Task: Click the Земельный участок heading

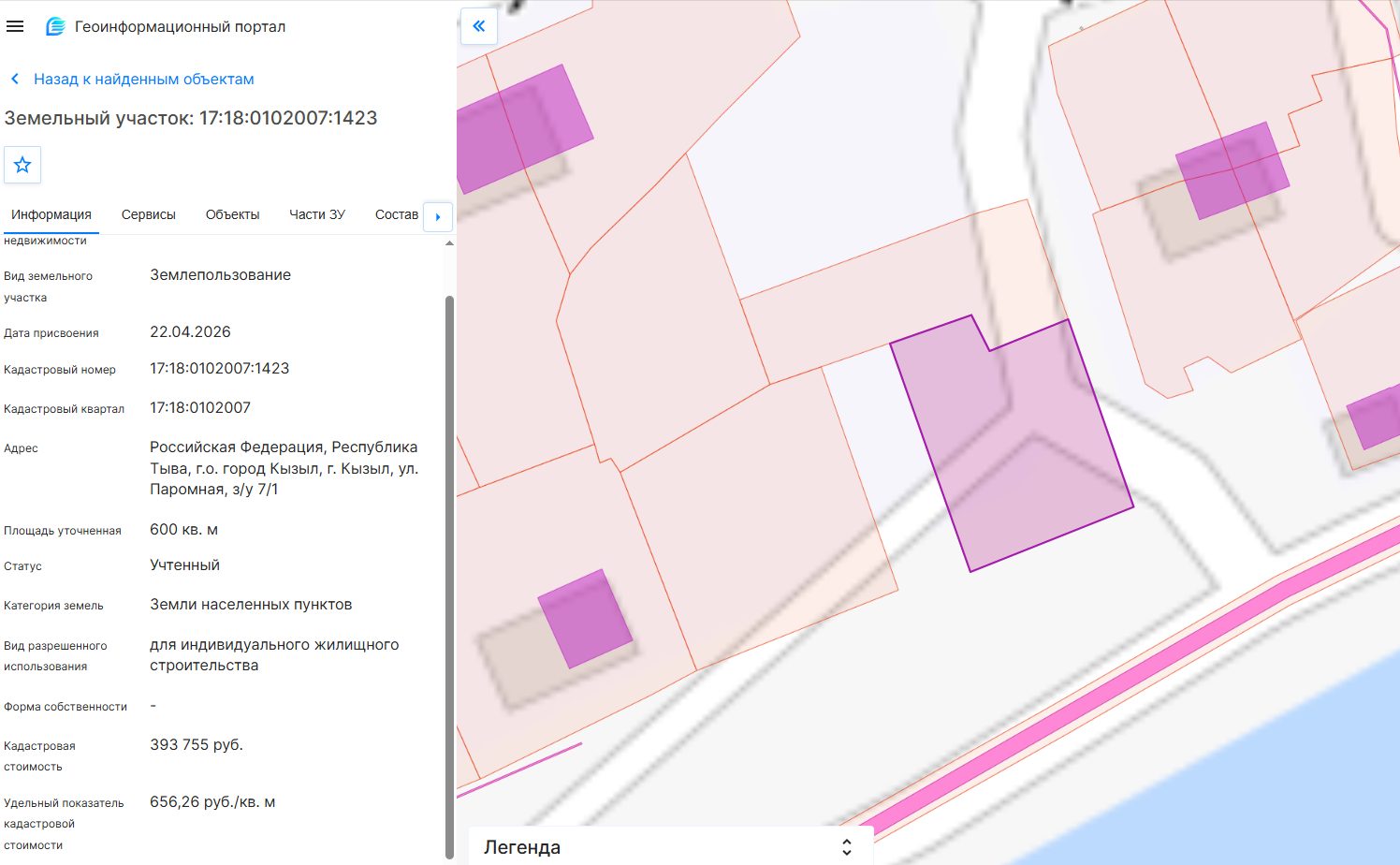Action: point(191,118)
